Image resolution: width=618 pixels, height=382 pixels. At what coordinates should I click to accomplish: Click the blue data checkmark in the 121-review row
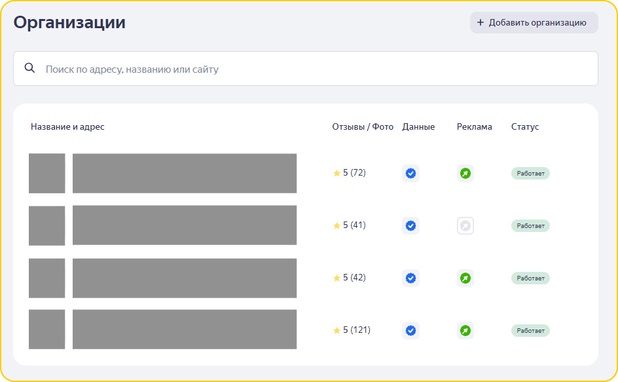pos(410,331)
